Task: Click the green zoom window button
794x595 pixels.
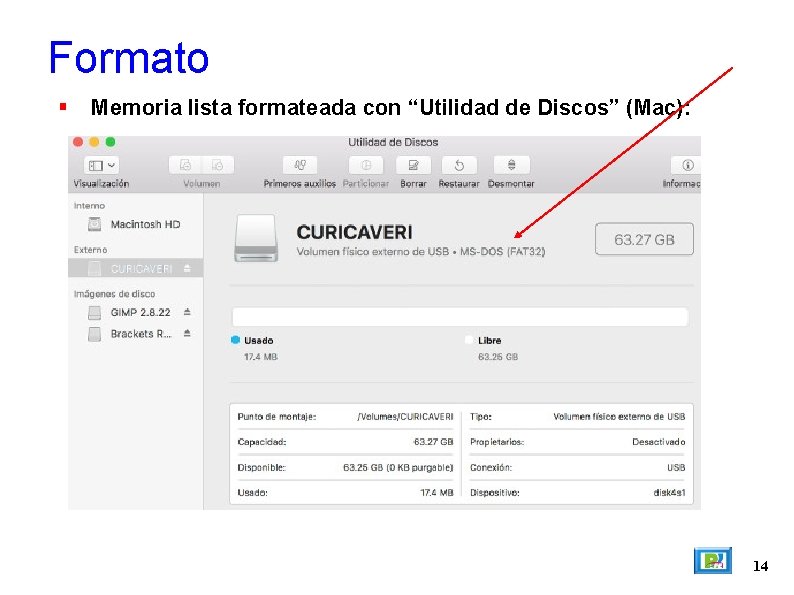Action: pos(110,142)
